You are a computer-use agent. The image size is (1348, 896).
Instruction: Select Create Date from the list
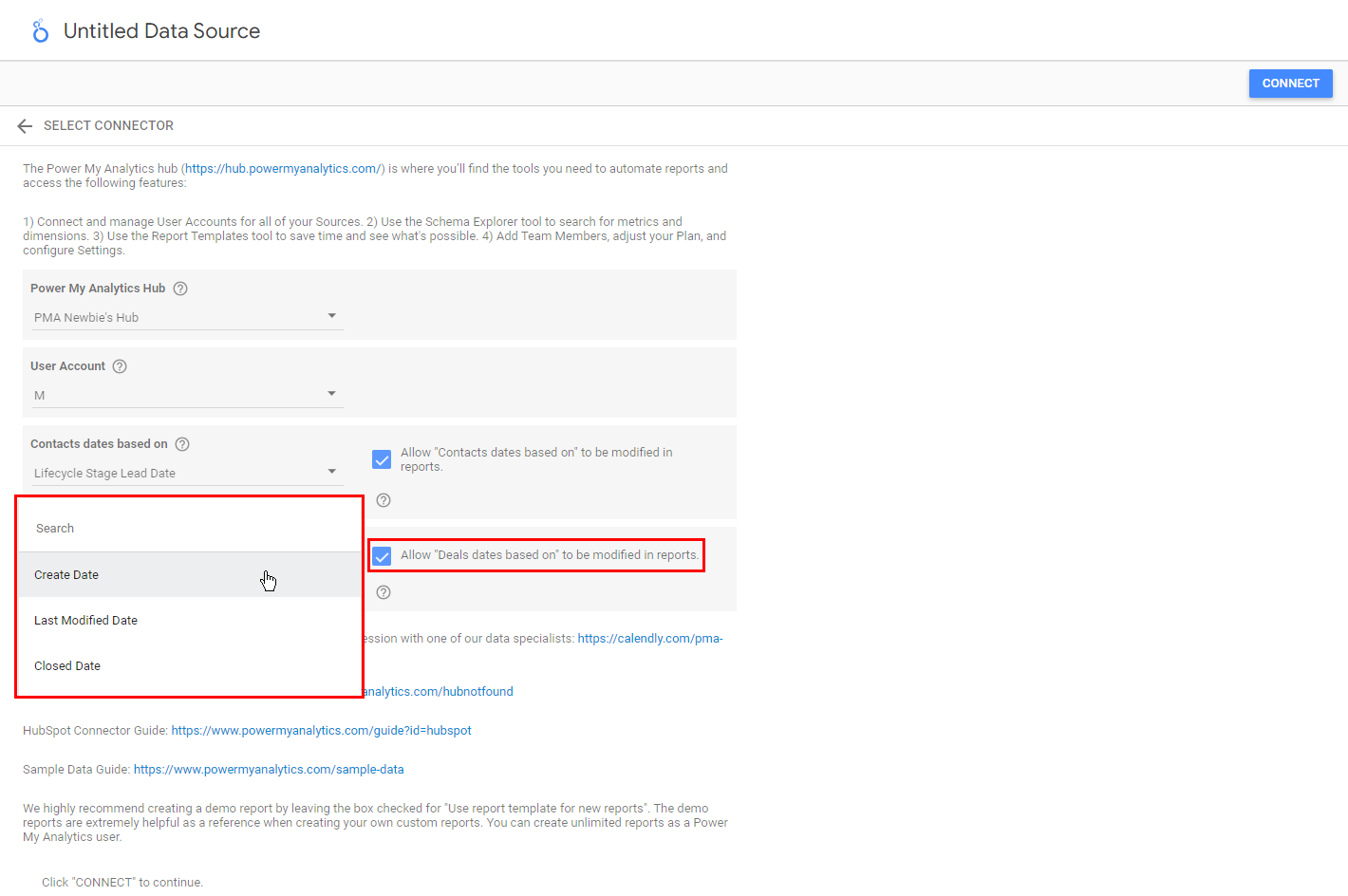66,575
